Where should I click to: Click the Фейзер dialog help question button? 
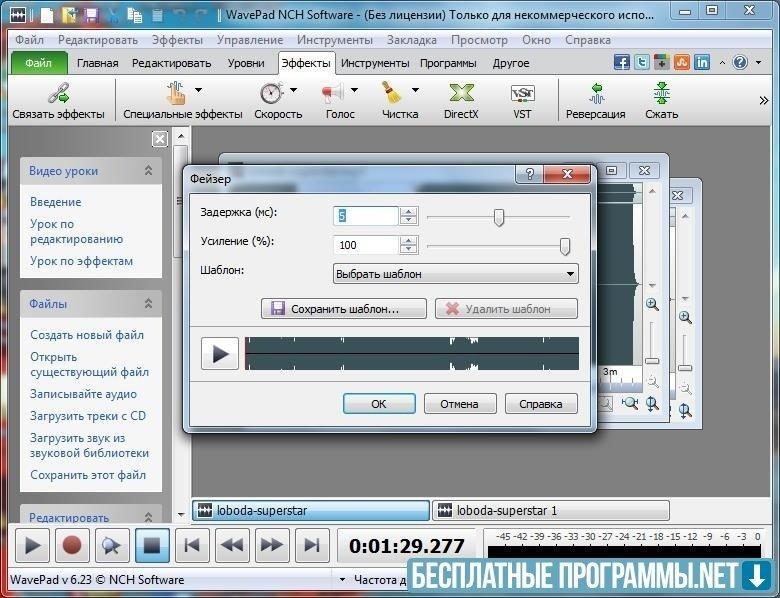530,174
